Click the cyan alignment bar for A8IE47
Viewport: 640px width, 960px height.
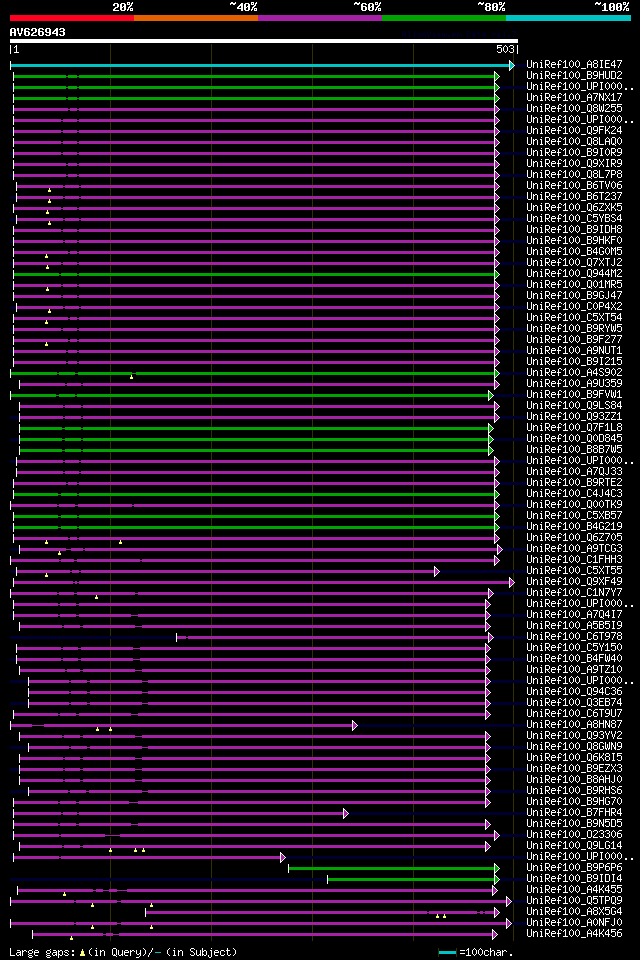[262, 66]
